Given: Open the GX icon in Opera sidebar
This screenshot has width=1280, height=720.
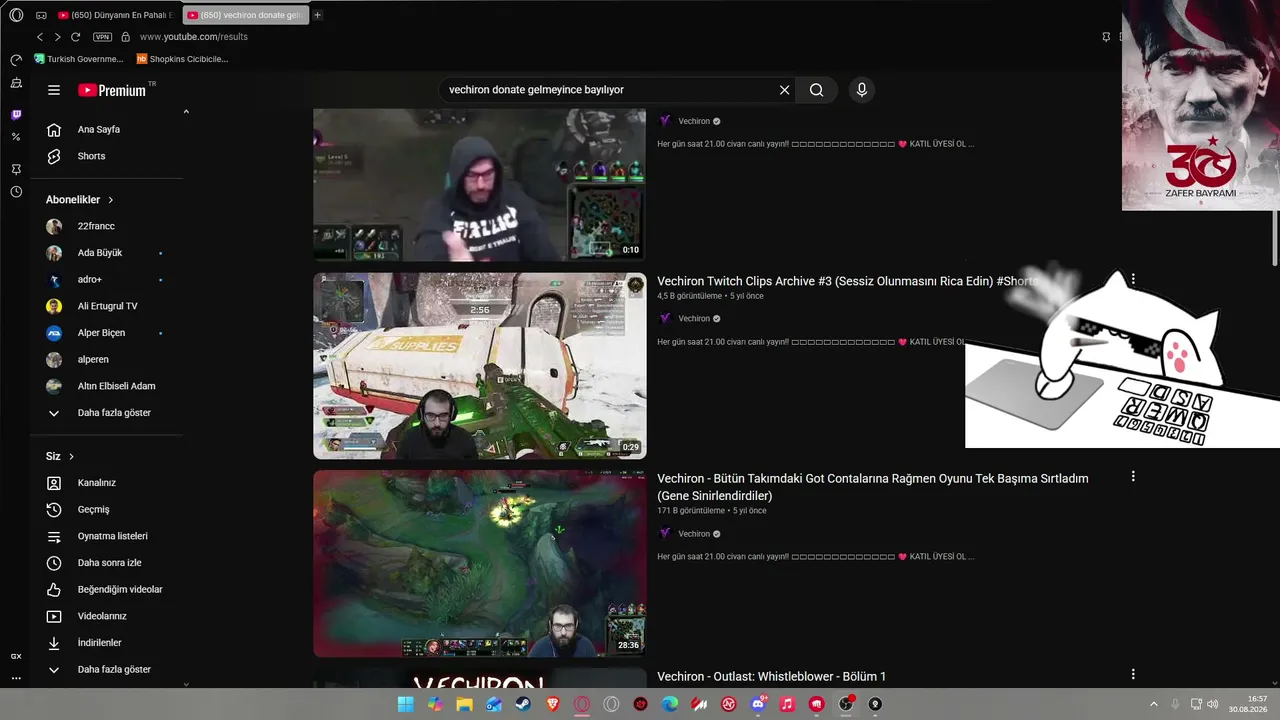Looking at the screenshot, I should [16, 656].
